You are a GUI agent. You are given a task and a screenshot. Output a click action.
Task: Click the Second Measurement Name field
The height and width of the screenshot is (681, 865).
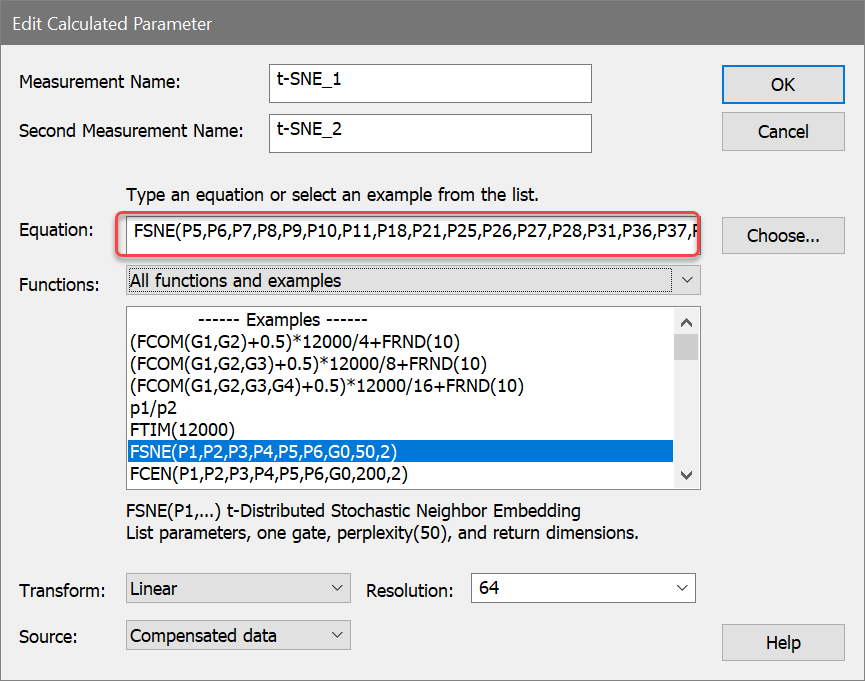click(x=430, y=133)
